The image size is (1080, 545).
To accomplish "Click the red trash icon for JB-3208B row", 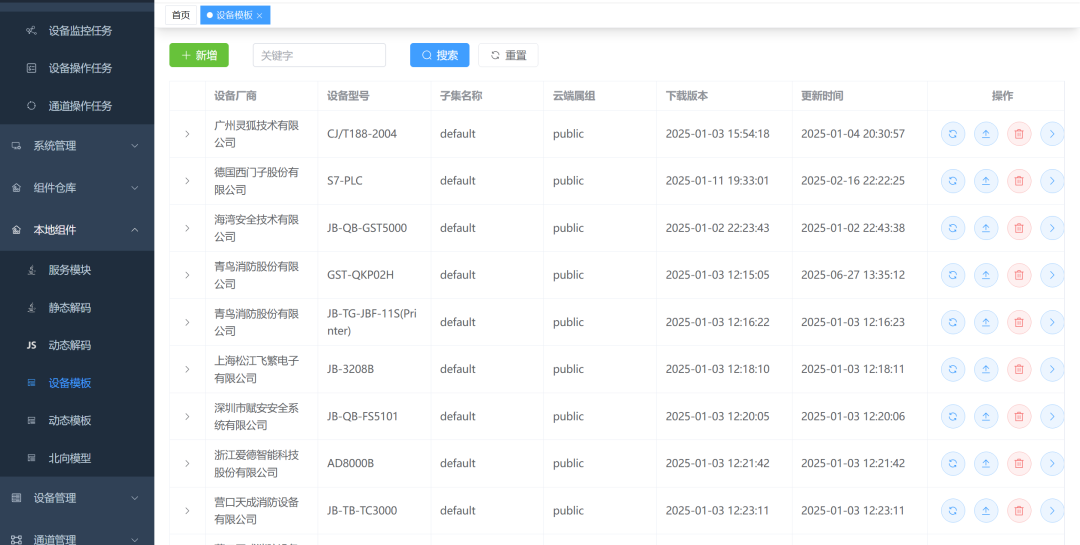I will 1019,369.
